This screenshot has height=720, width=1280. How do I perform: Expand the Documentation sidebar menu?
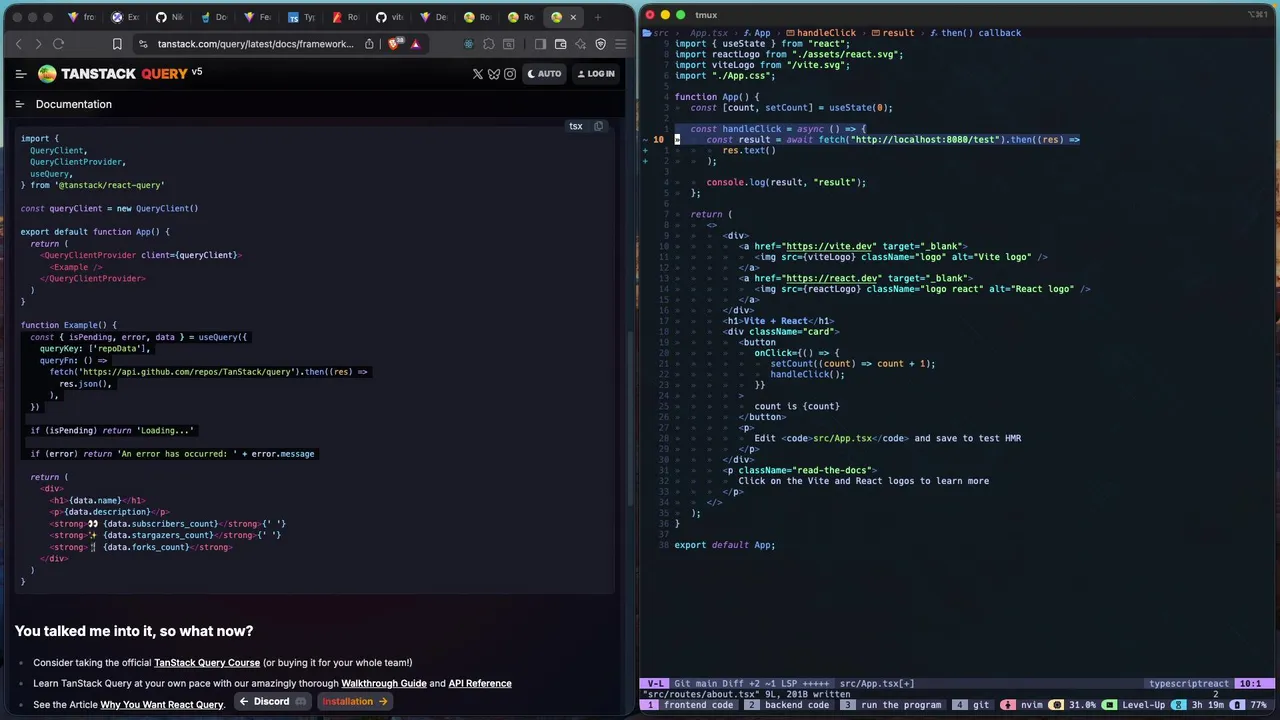click(x=19, y=104)
